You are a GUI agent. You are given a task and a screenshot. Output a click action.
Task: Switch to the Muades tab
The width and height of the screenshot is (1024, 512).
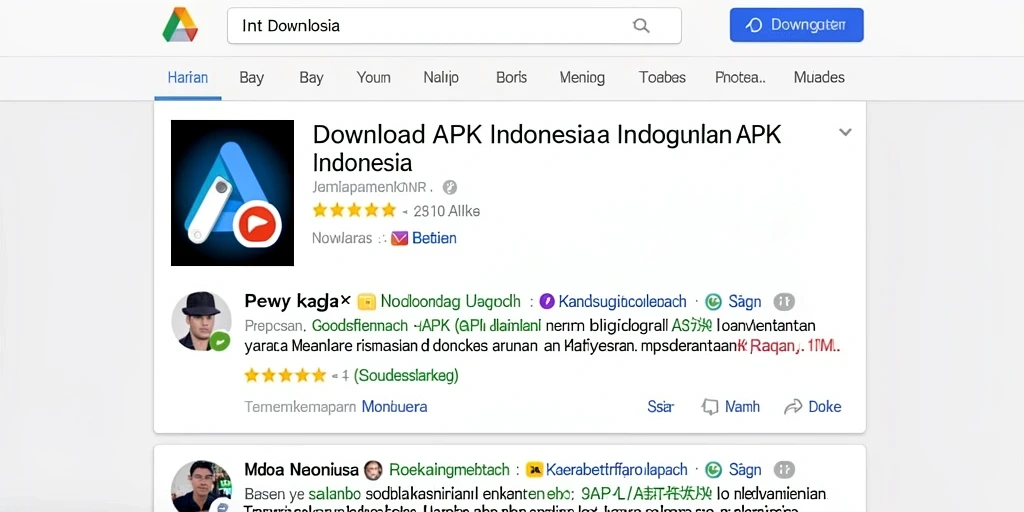[x=819, y=78]
